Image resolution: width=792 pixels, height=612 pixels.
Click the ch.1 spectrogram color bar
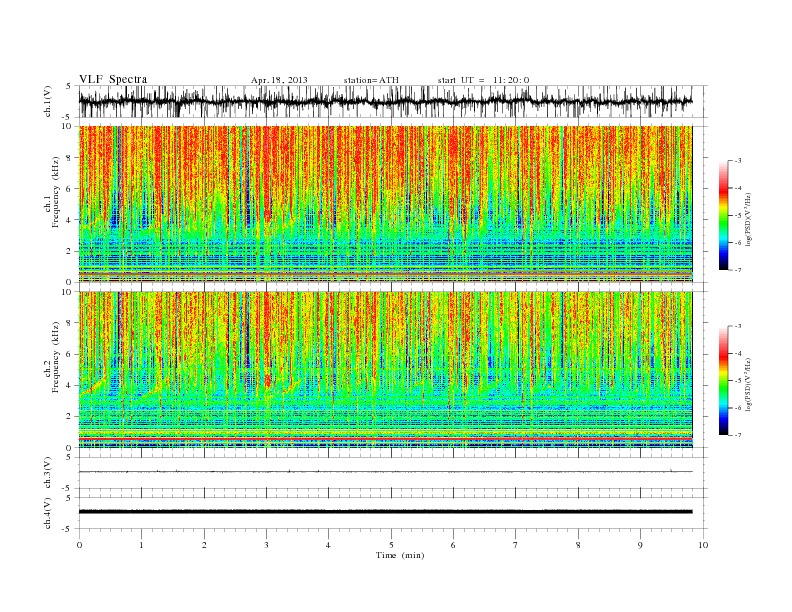click(x=724, y=215)
